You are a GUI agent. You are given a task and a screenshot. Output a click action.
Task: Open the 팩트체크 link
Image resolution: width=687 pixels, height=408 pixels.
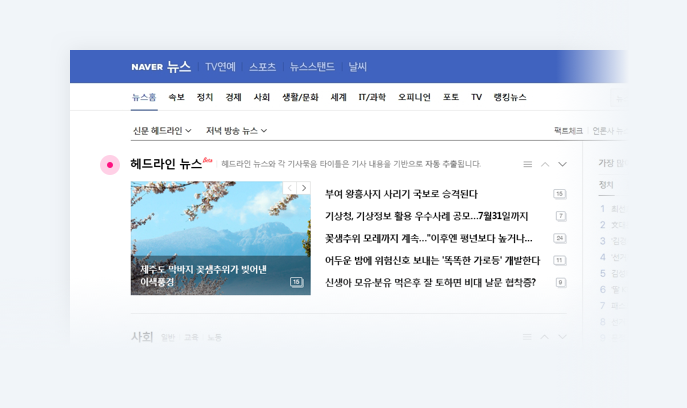[568, 131]
